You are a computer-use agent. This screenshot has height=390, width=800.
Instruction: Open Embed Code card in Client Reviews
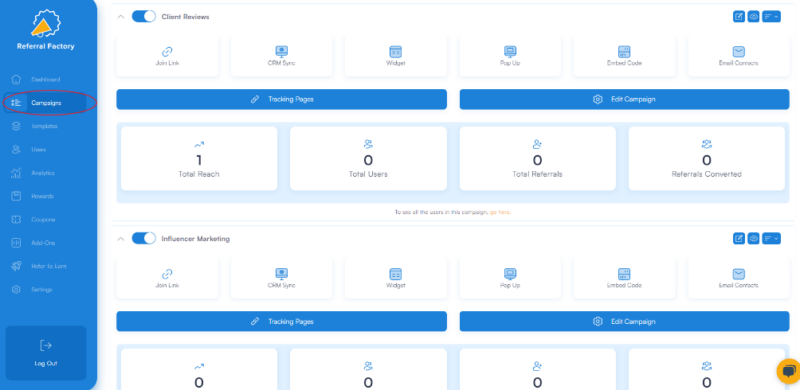pyautogui.click(x=624, y=56)
